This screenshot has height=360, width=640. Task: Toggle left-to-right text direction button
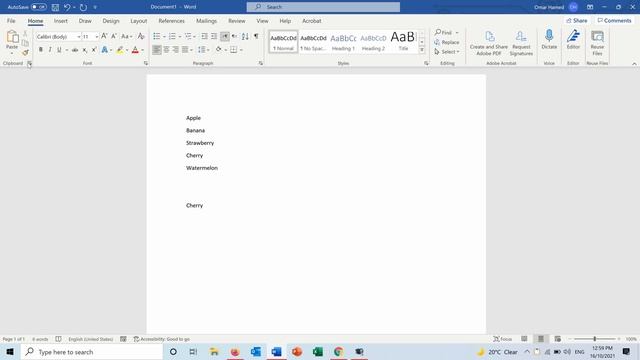tap(225, 36)
